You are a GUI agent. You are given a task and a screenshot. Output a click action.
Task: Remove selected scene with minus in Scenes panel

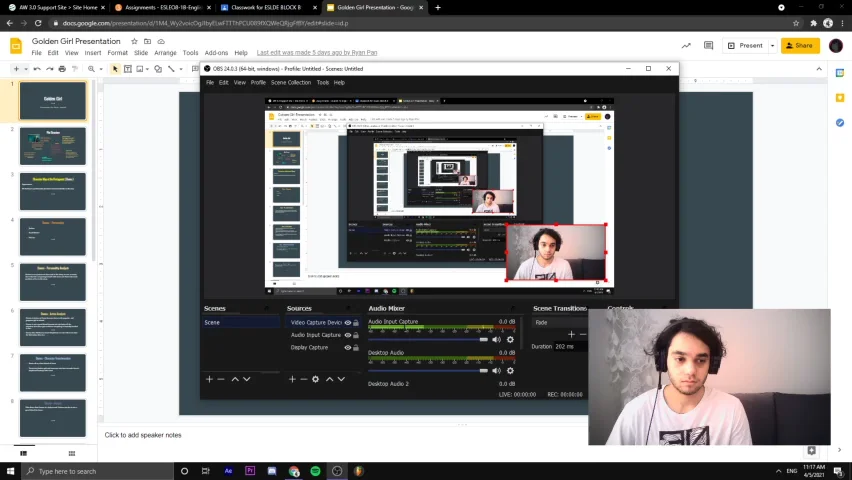click(221, 379)
